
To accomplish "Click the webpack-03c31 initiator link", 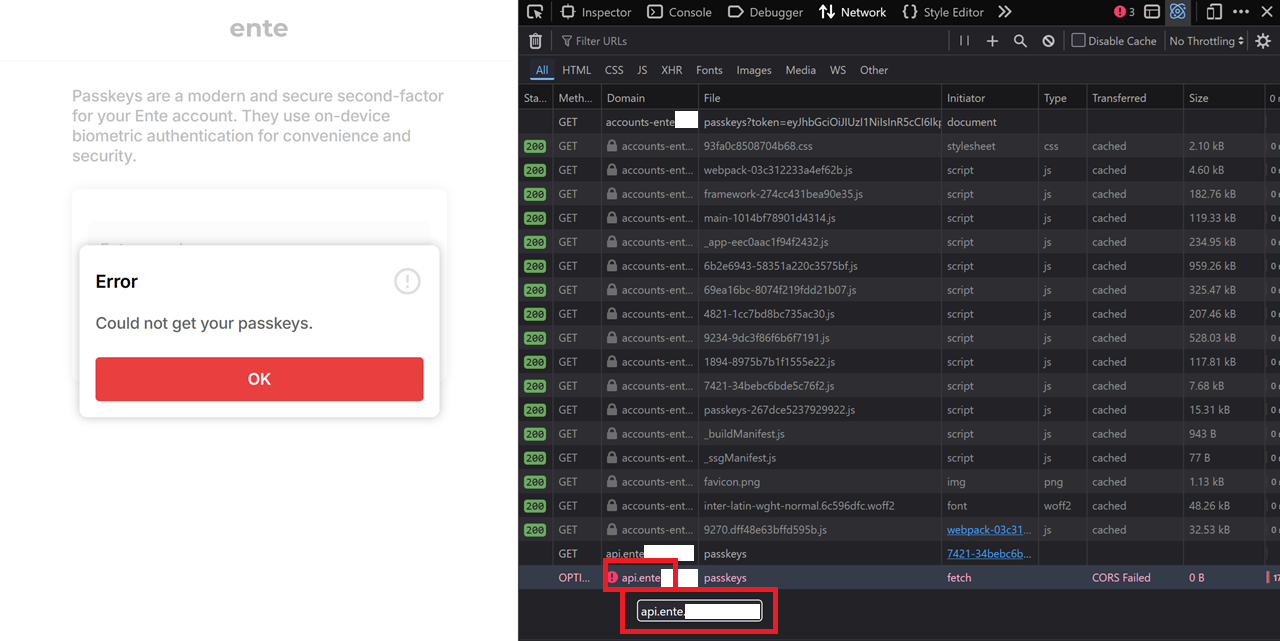I will point(988,530).
